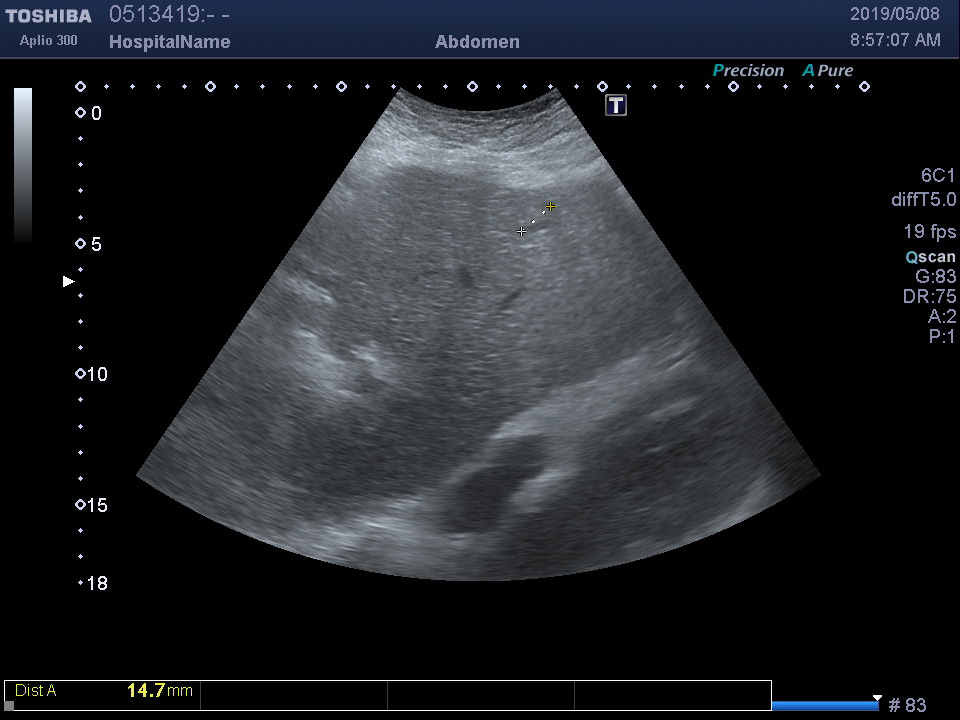Click the blue cine playback progress bar

825,706
